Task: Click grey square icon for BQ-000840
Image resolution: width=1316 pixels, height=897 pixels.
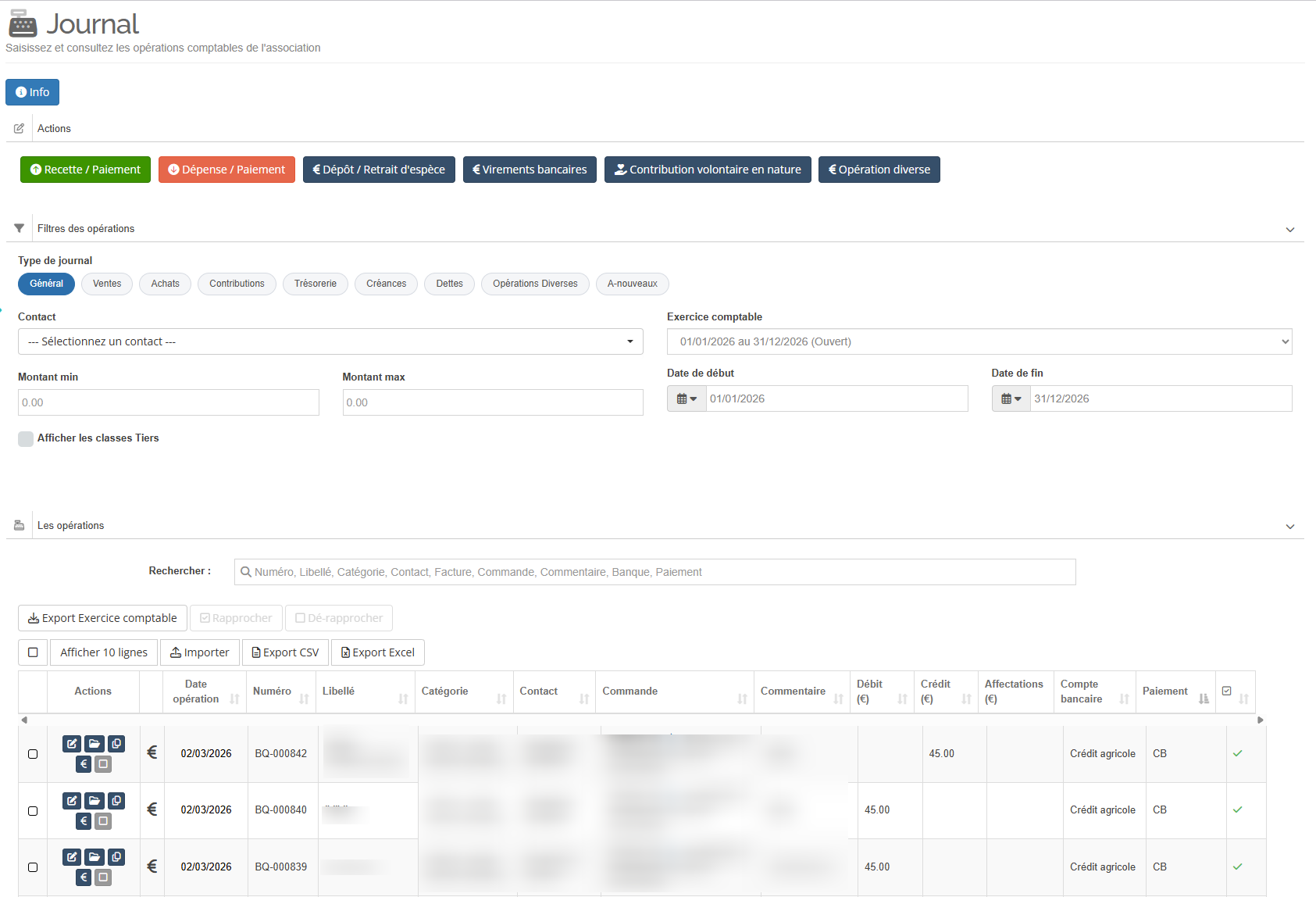Action: pos(103,821)
